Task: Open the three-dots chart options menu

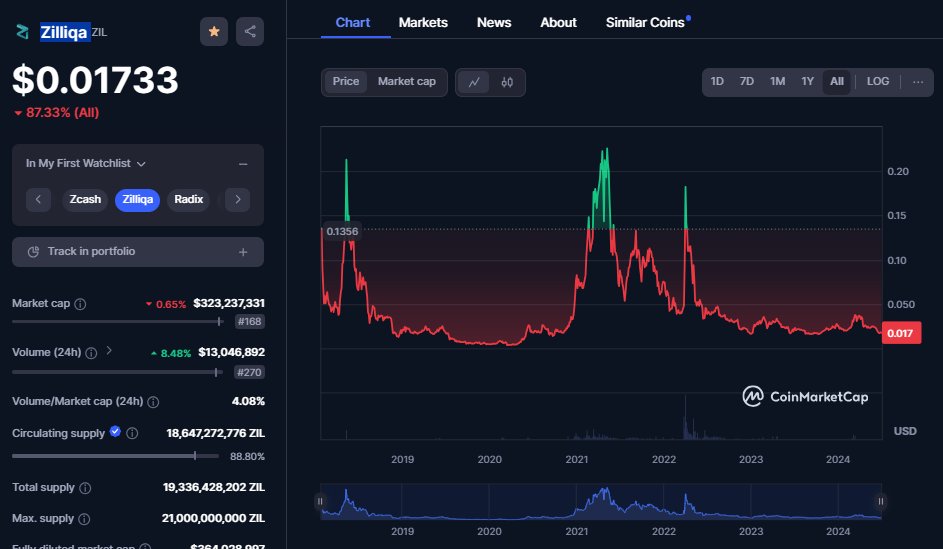Action: (x=918, y=82)
